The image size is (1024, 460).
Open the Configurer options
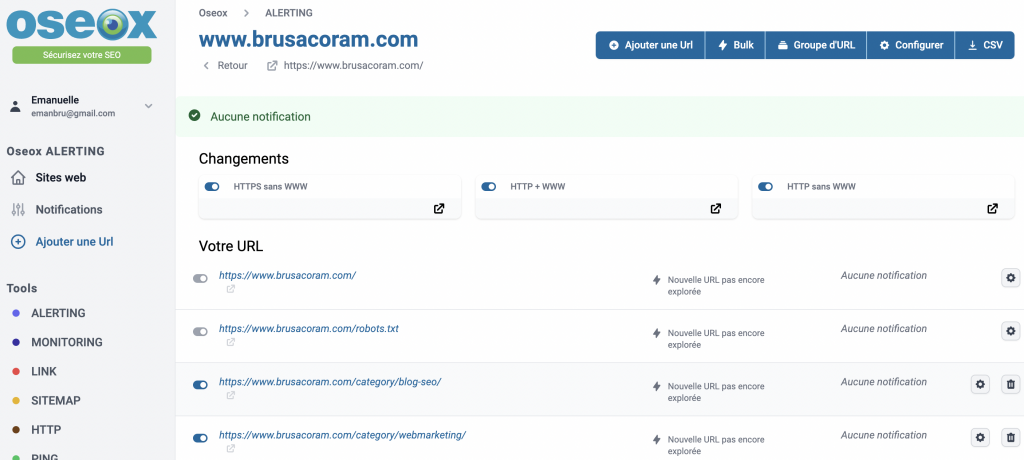coord(910,45)
